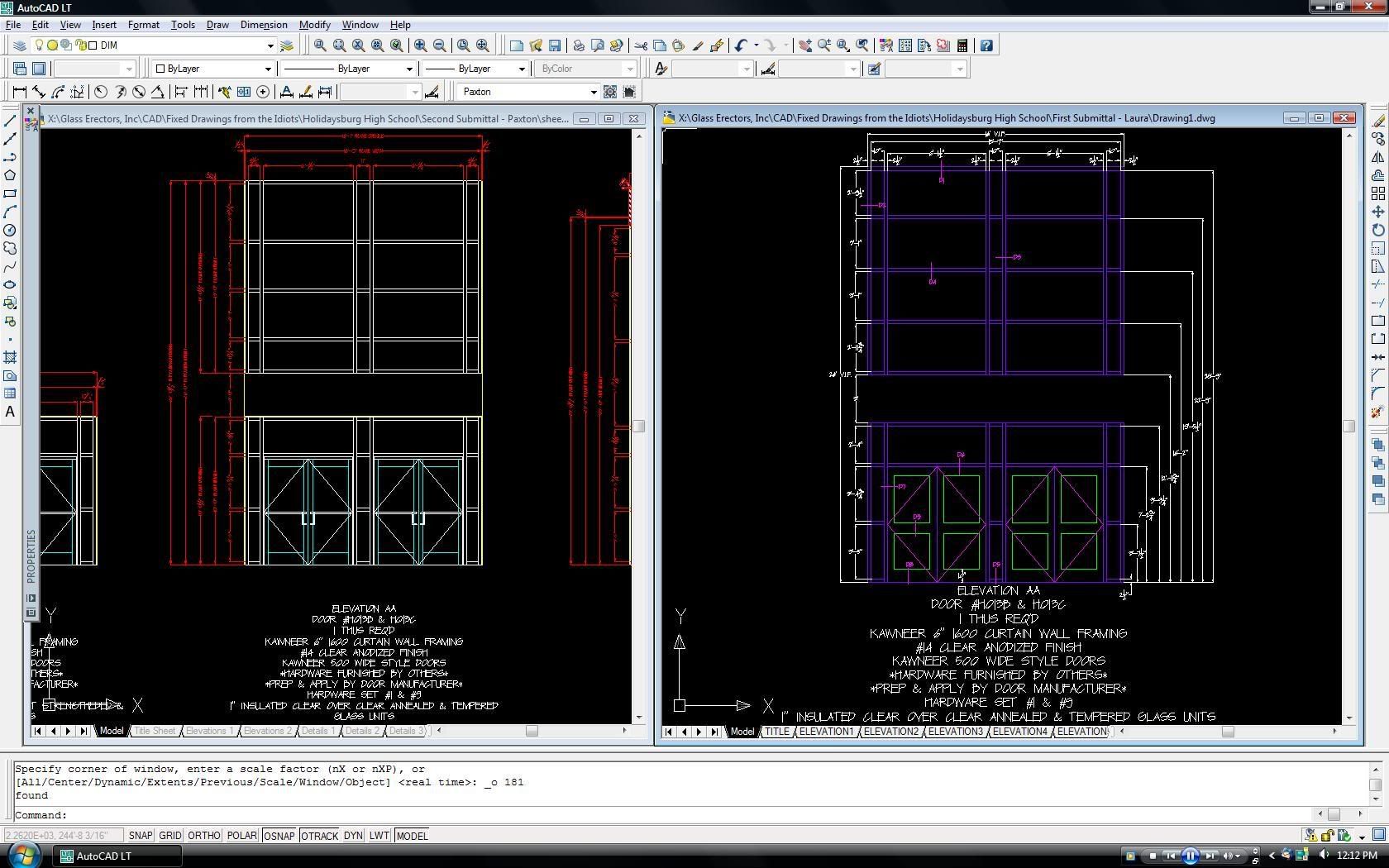The width and height of the screenshot is (1389, 868).
Task: Open the ByLayer linetype dropdown
Action: [408, 69]
